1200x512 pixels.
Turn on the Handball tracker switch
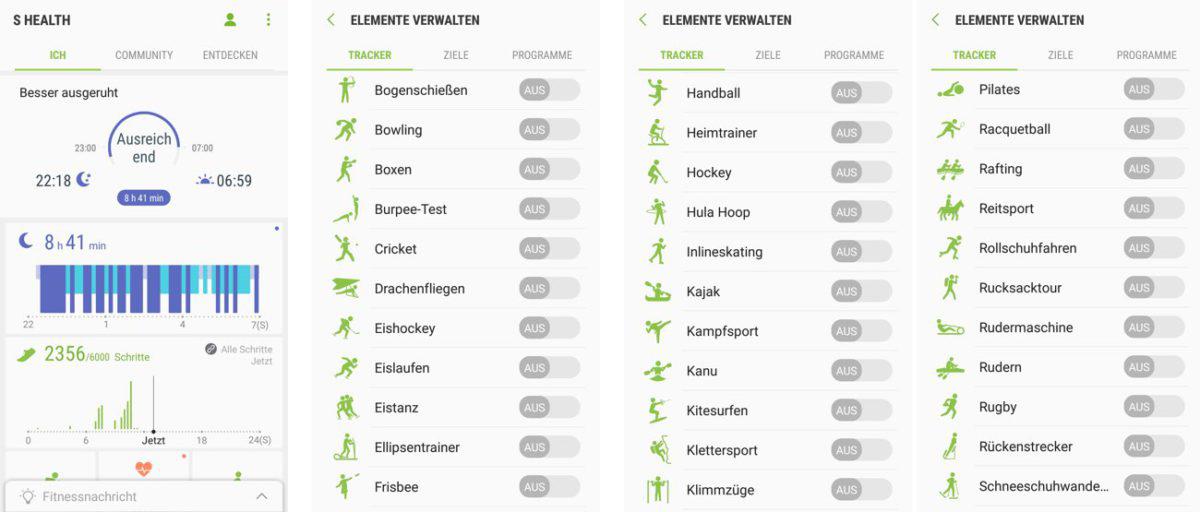coord(861,93)
